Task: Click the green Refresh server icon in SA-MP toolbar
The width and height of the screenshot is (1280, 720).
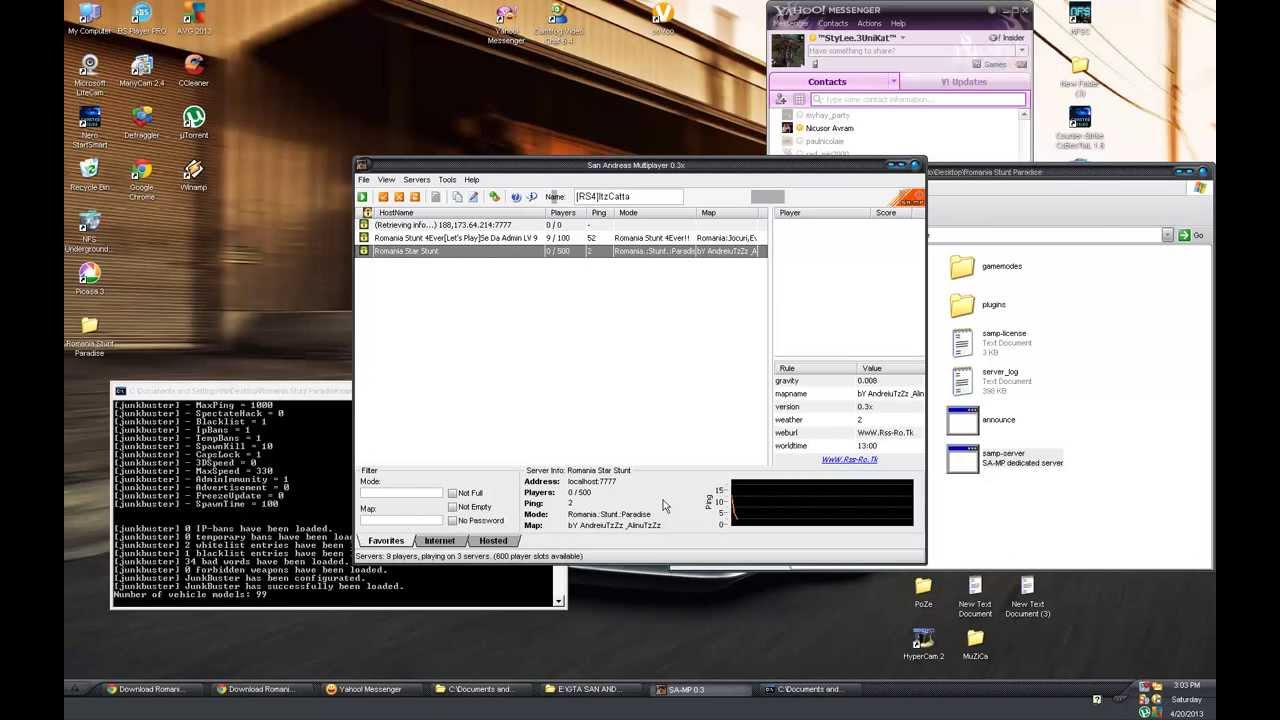Action: 494,197
